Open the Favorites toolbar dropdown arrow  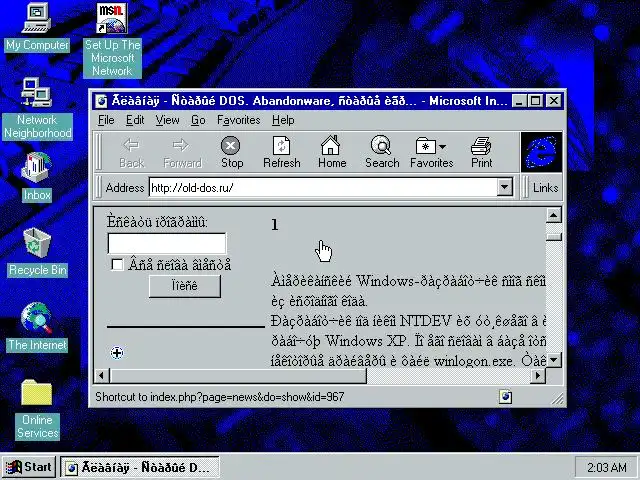coord(442,146)
